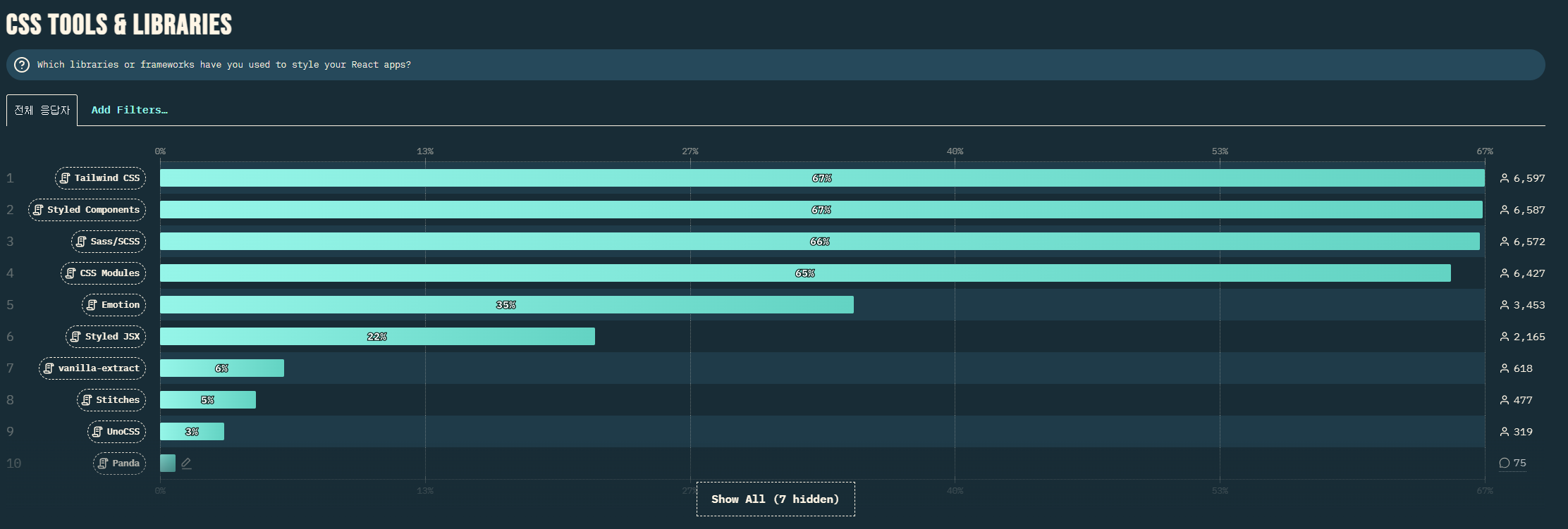Expand list with Show All (7 hidden)
This screenshot has width=1568, height=529.
[776, 499]
